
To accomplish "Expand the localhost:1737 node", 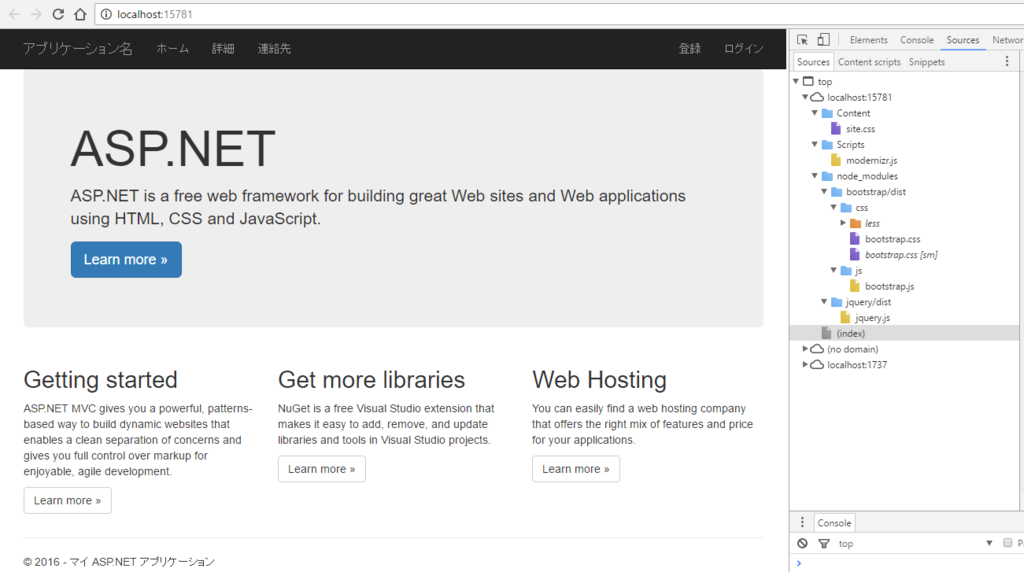I will click(x=805, y=364).
